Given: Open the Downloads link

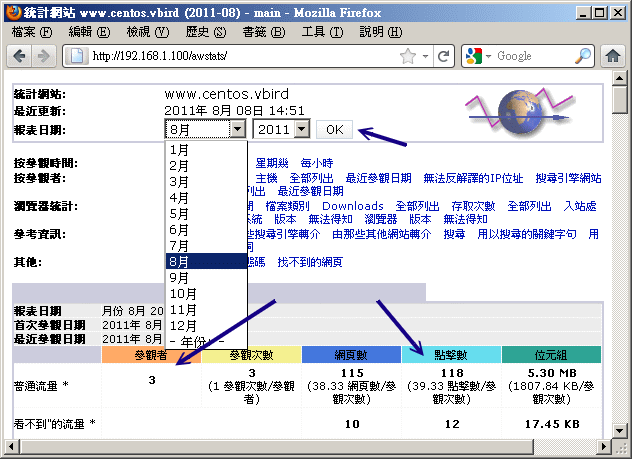Looking at the screenshot, I should pos(352,206).
